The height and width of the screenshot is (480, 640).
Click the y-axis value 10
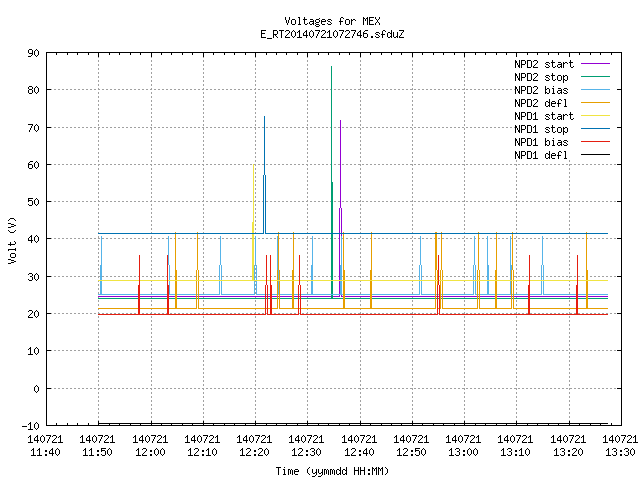[33, 351]
